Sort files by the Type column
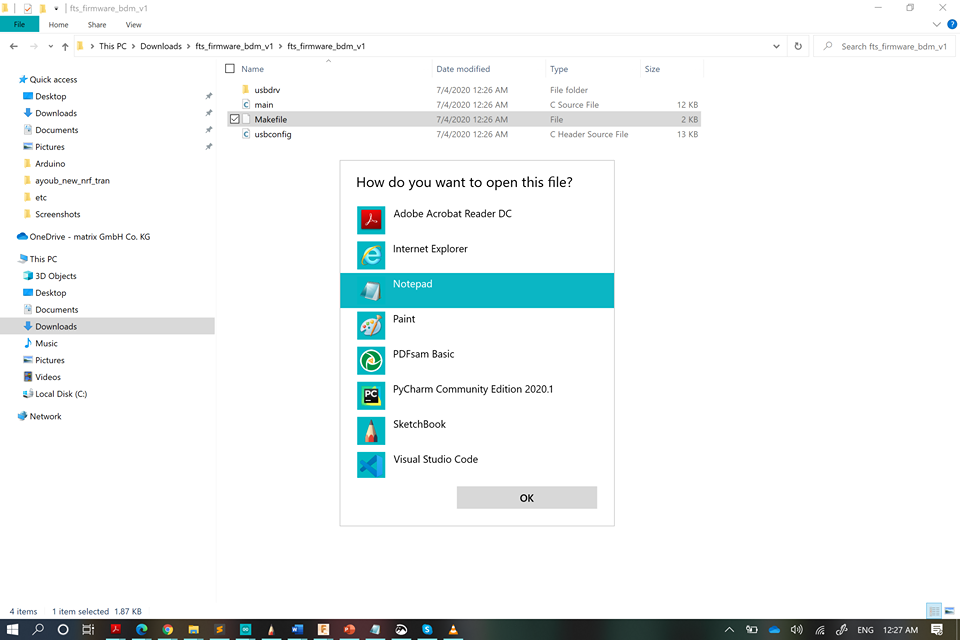Image resolution: width=960 pixels, height=640 pixels. click(558, 69)
